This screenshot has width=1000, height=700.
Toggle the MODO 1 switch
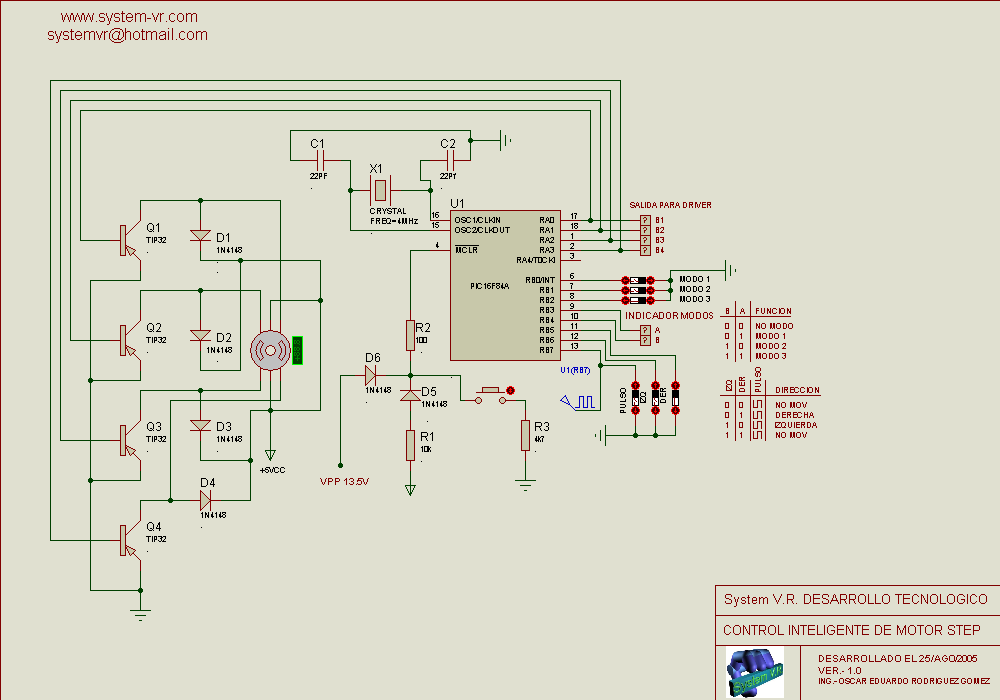pyautogui.click(x=637, y=279)
